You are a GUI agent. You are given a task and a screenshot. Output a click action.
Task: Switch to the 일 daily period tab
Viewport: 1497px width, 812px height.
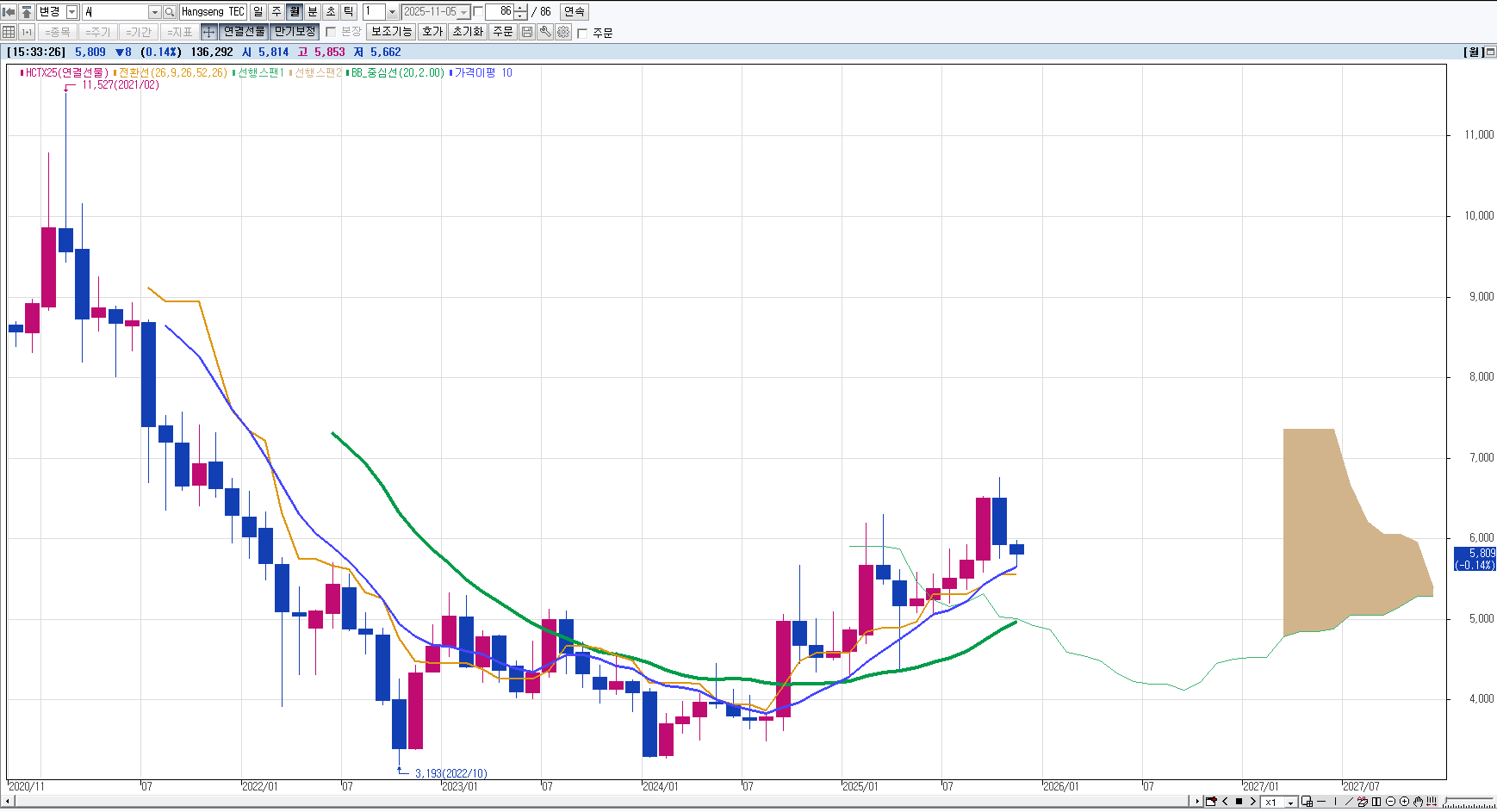coord(258,12)
